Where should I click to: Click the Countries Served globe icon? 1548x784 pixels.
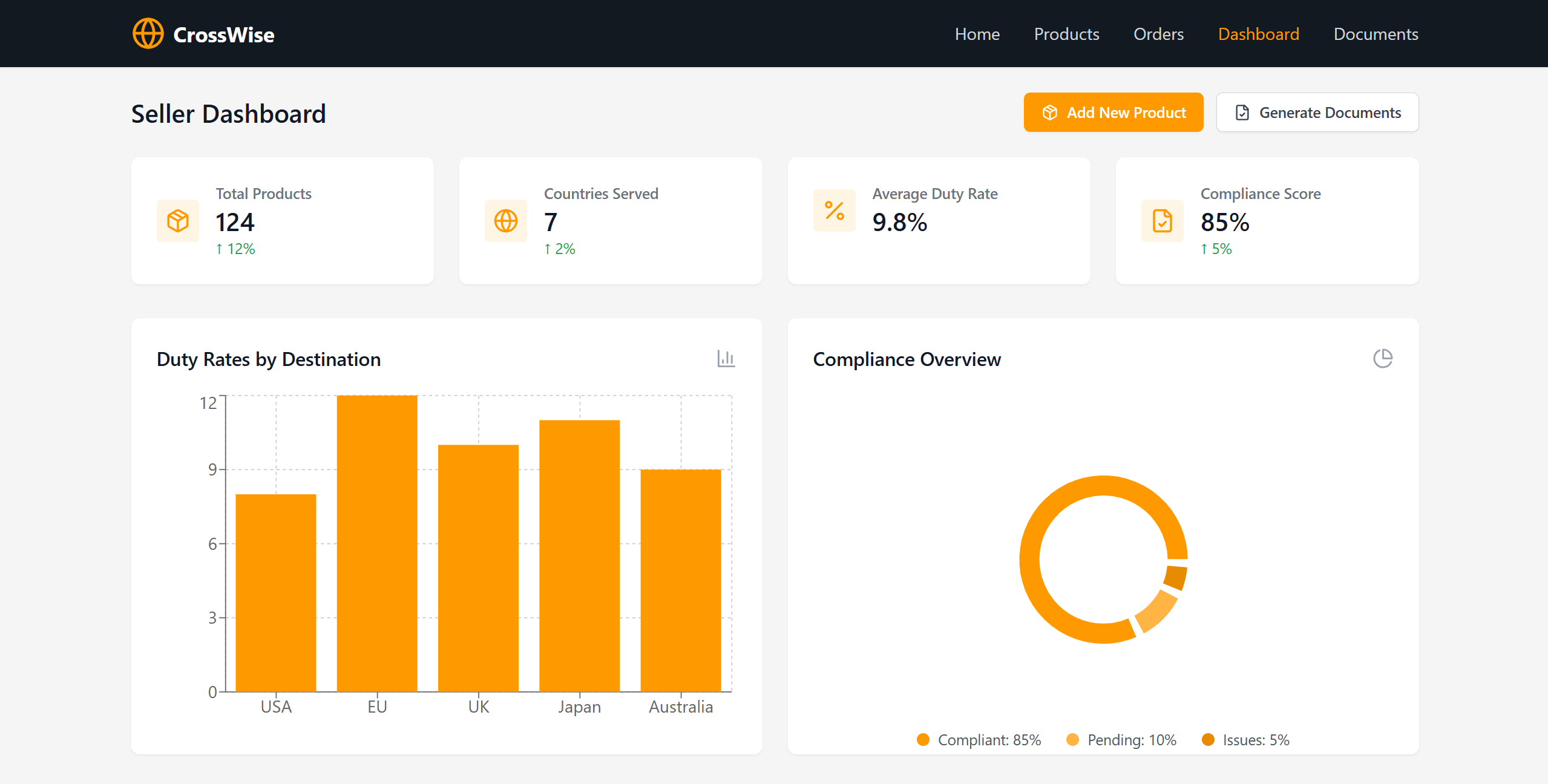pyautogui.click(x=506, y=221)
